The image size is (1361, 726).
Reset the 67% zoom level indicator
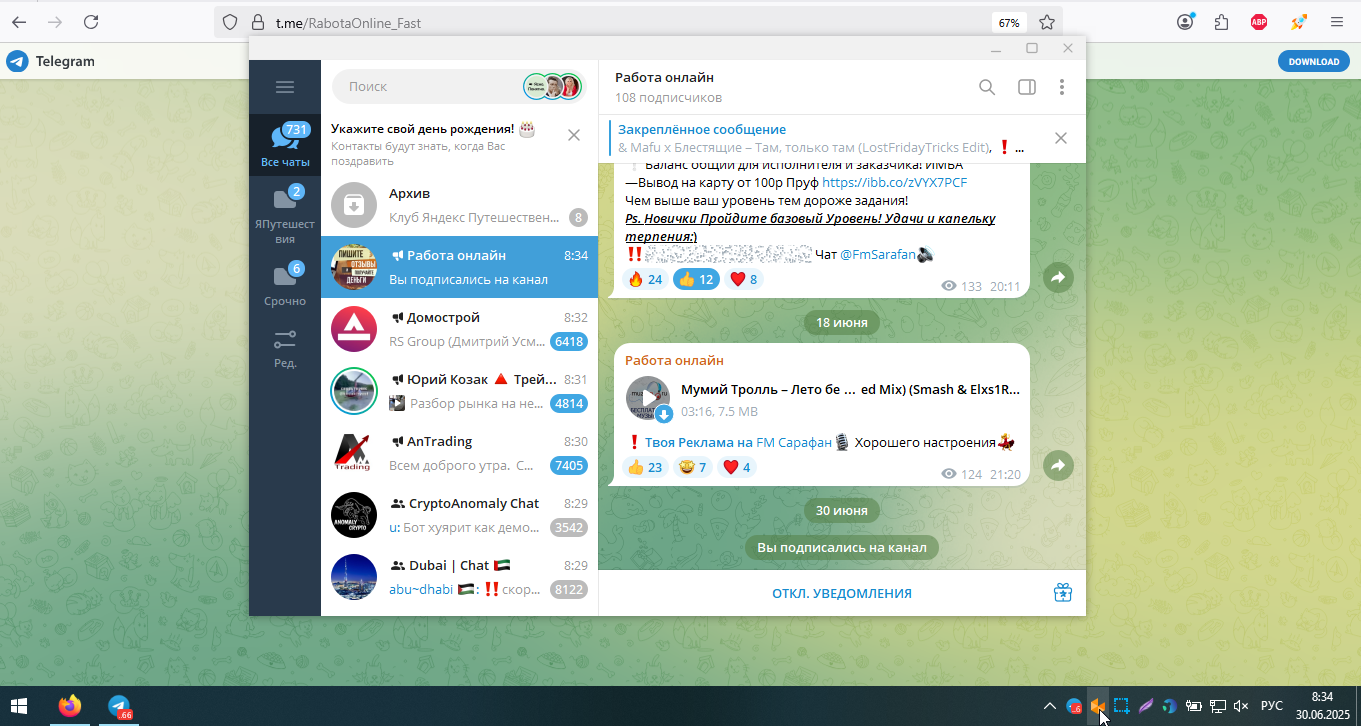tap(1009, 22)
